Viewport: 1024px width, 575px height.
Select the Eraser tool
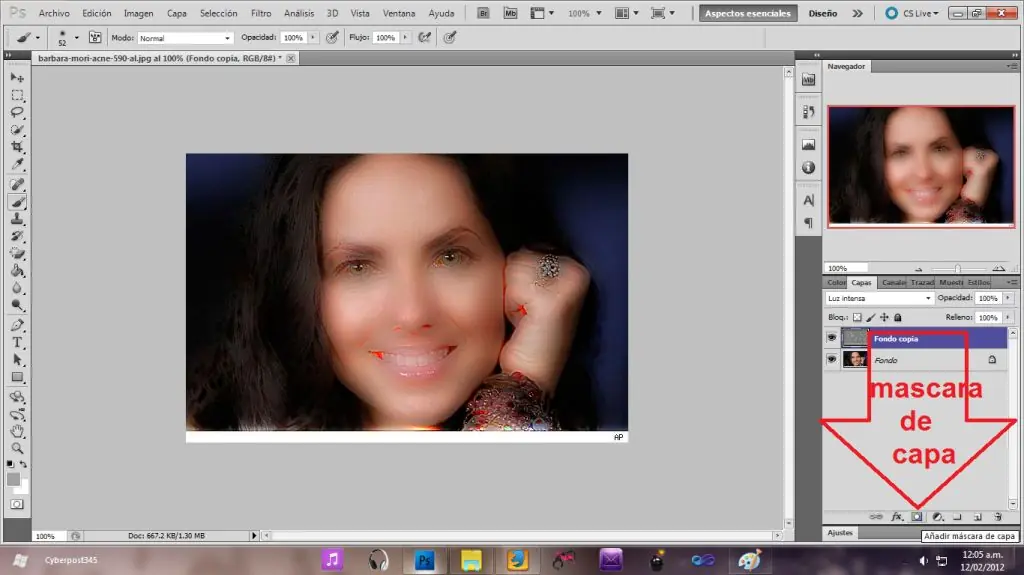pos(17,254)
